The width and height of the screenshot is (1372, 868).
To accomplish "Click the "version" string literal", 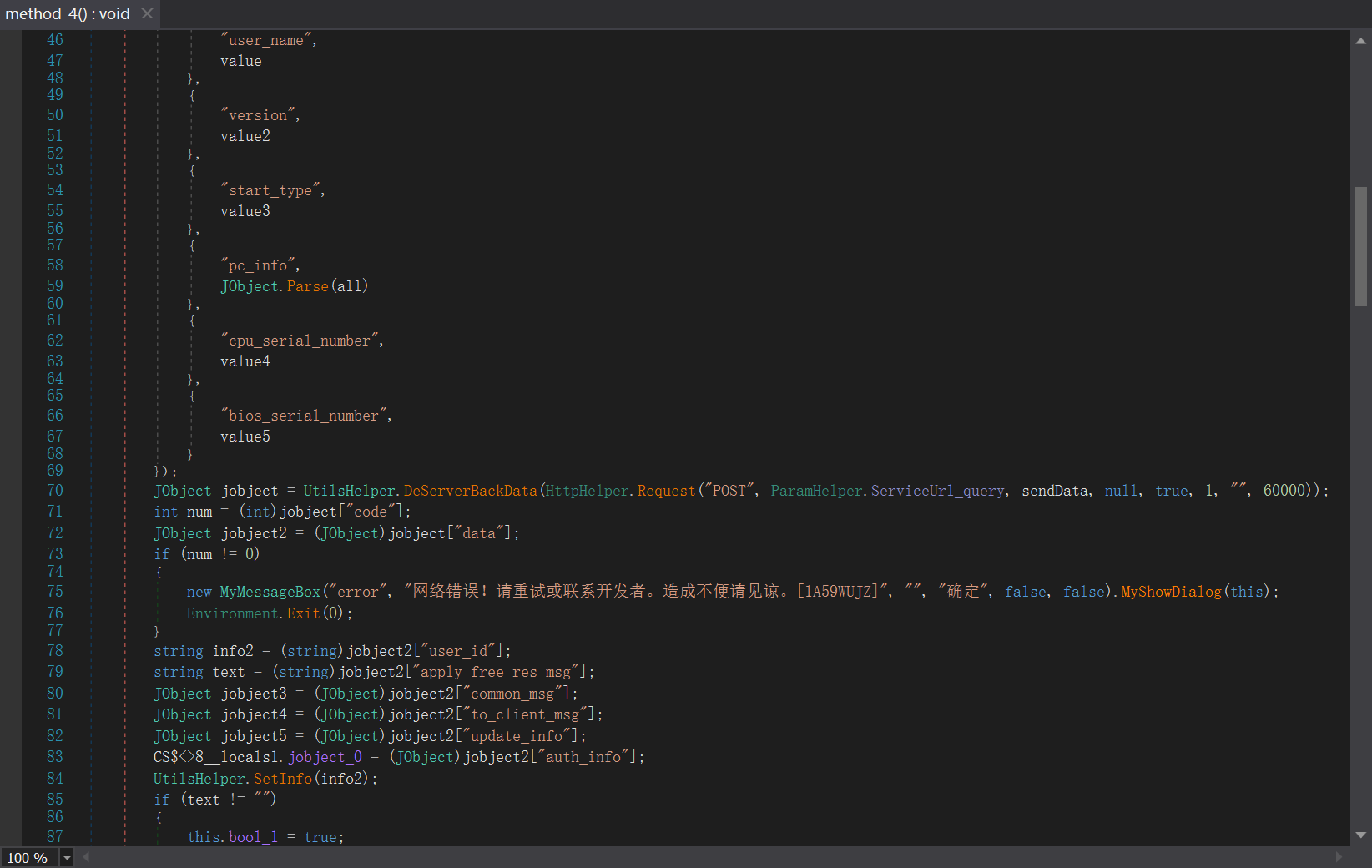I will [x=258, y=115].
